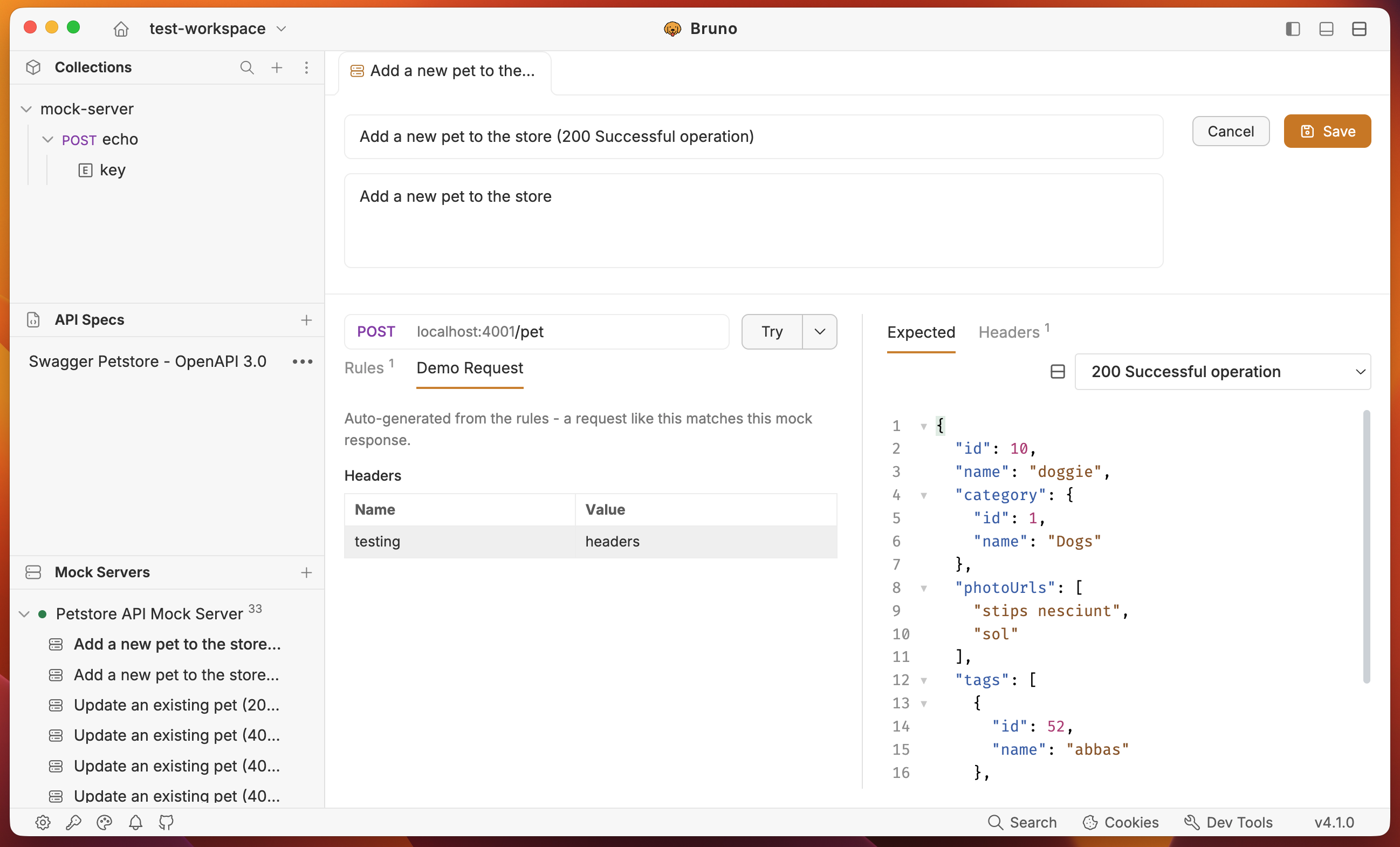The height and width of the screenshot is (847, 1400).
Task: Open the GitHub icon link
Action: point(166,822)
